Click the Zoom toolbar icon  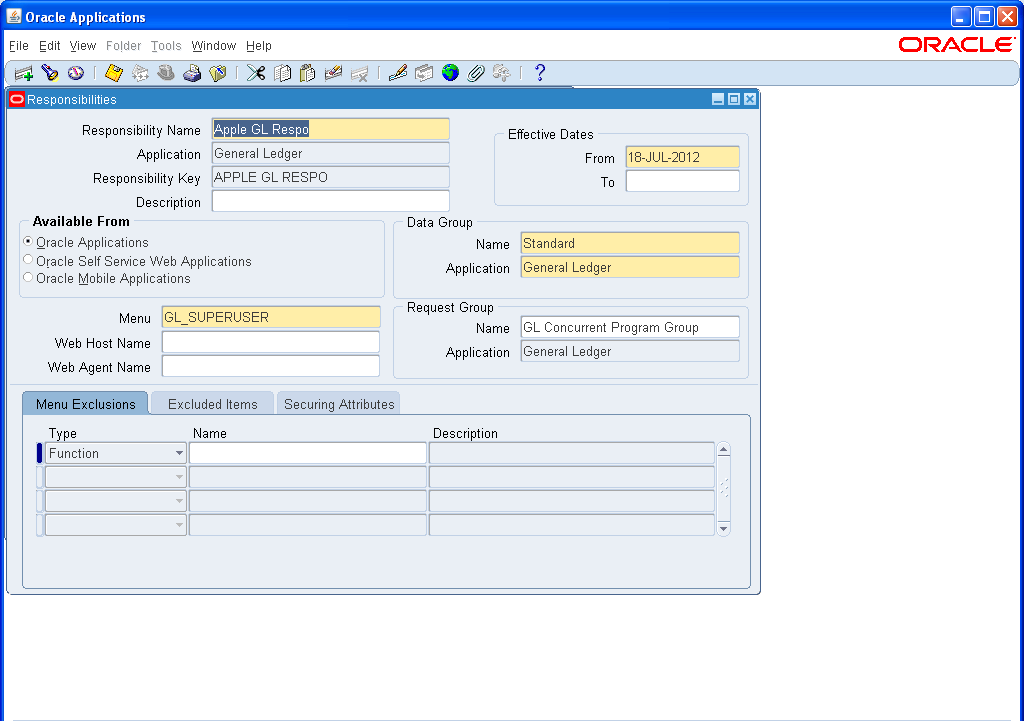[x=424, y=72]
